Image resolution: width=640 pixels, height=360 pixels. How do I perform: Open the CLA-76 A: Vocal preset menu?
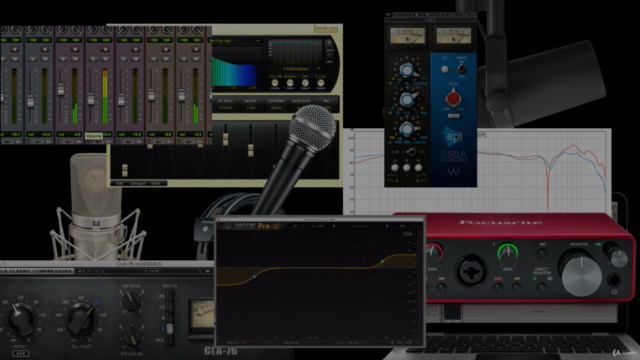tap(152, 271)
